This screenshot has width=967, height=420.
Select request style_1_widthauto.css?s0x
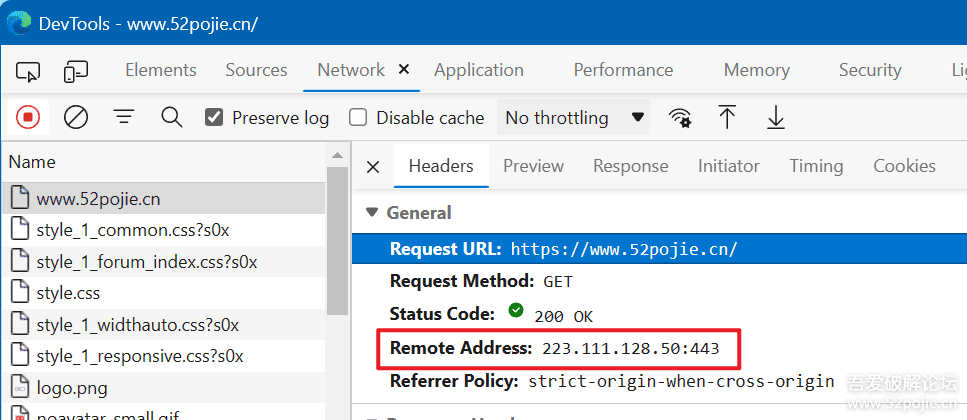coord(163,324)
